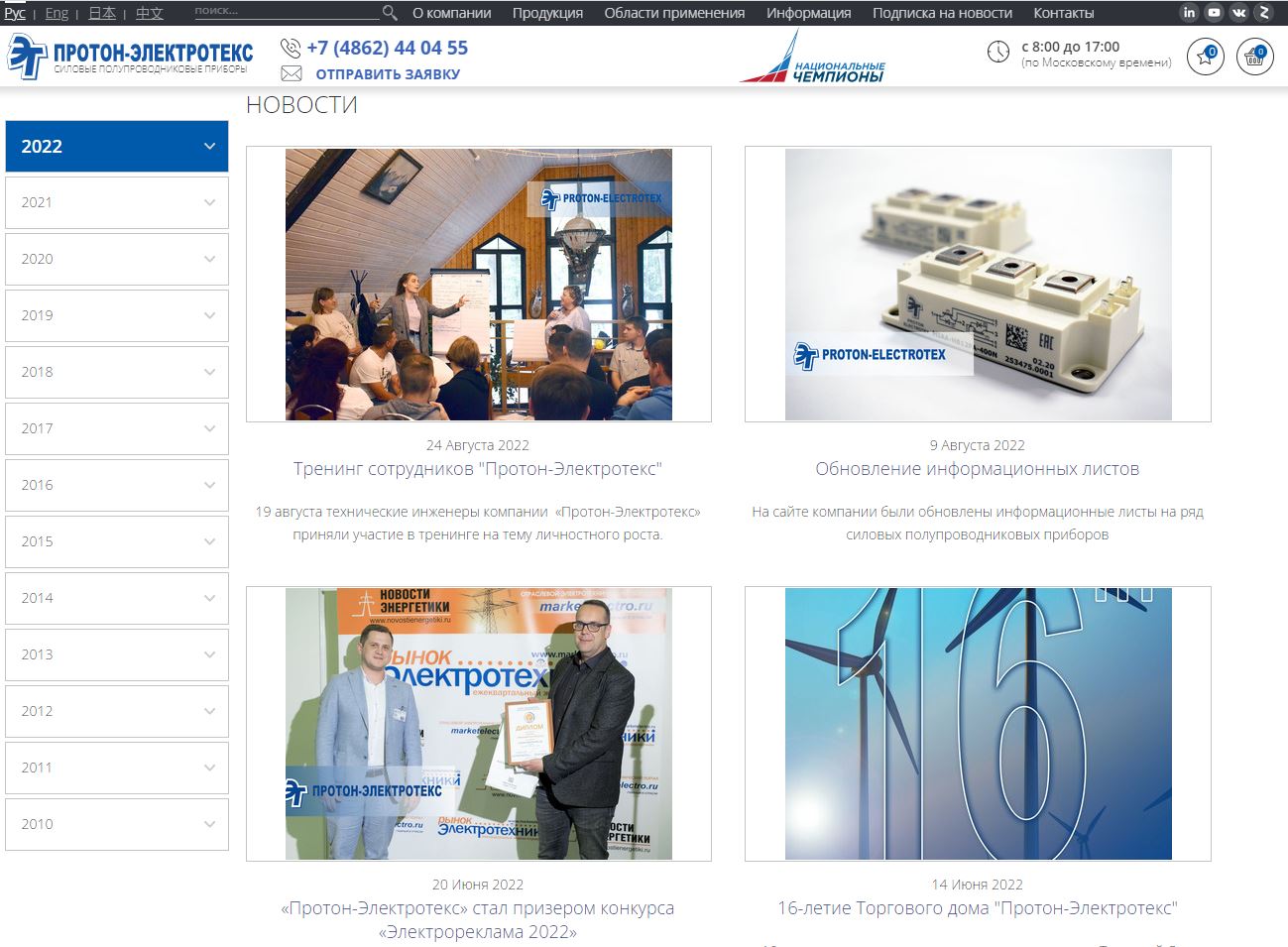Click the ОТПРАВИТЬ ЗАЯВКУ link
Viewport: 1288px width, 947px height.
click(x=388, y=73)
